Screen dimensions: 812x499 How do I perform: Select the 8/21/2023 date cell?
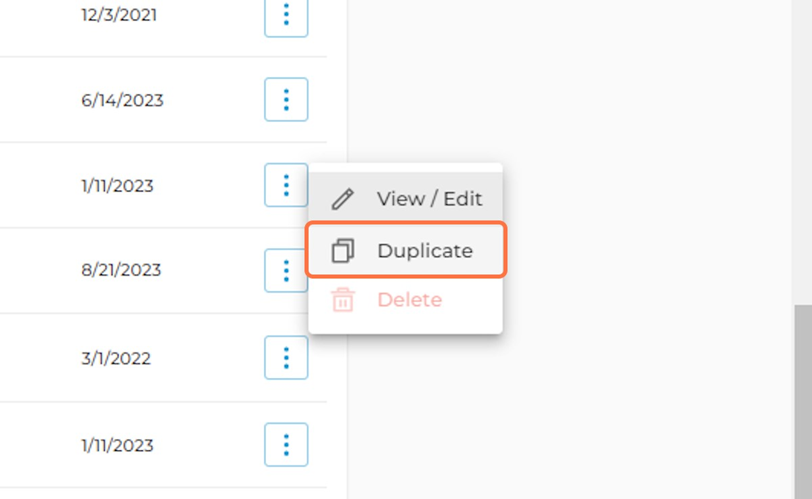coord(121,270)
